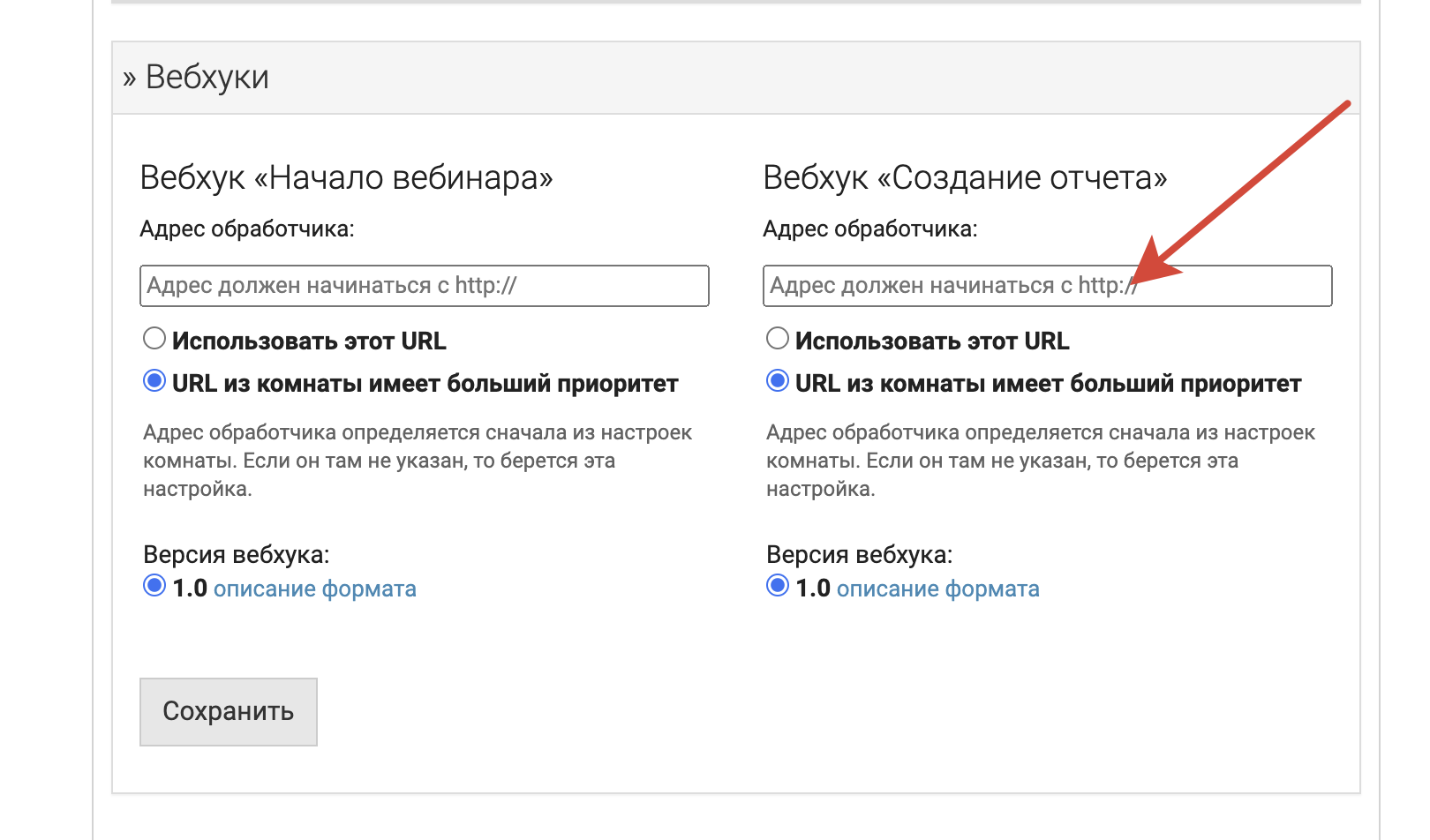Pick version 1.0 radio for «Создание отчета»

[x=778, y=586]
